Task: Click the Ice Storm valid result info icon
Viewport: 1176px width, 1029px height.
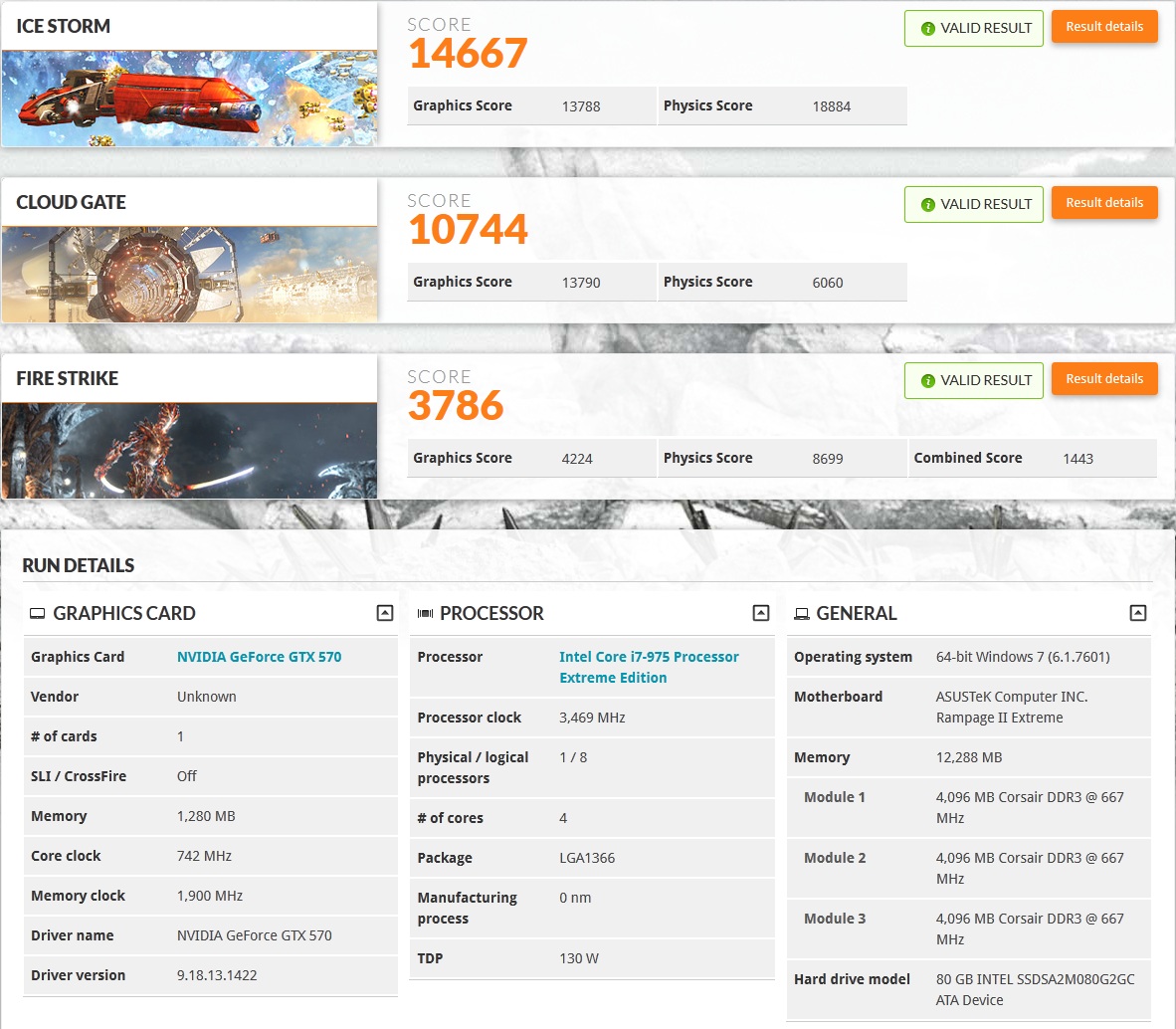Action: point(927,29)
